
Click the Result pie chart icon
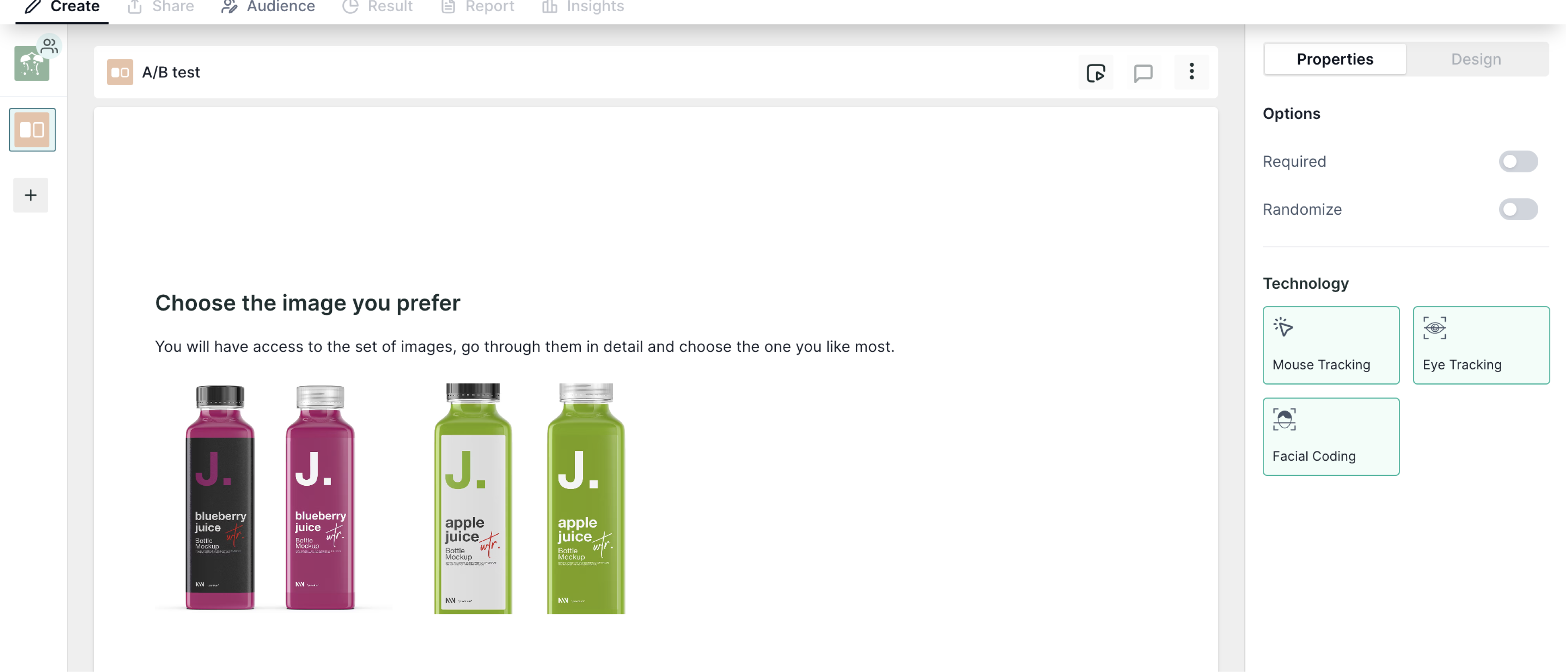point(350,7)
